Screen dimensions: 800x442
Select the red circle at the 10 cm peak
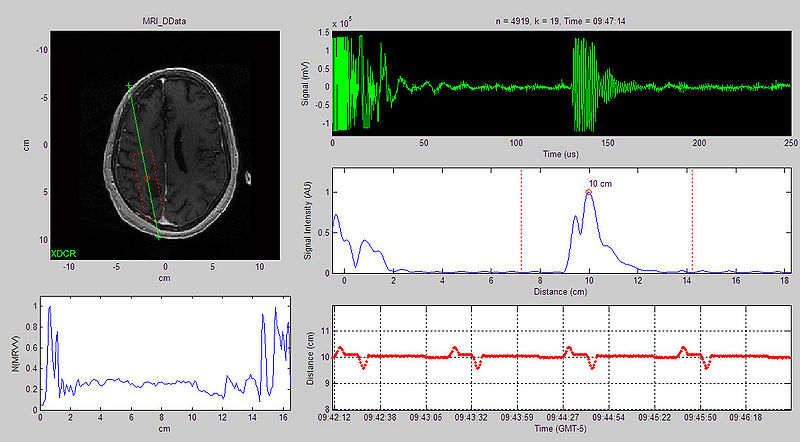590,192
